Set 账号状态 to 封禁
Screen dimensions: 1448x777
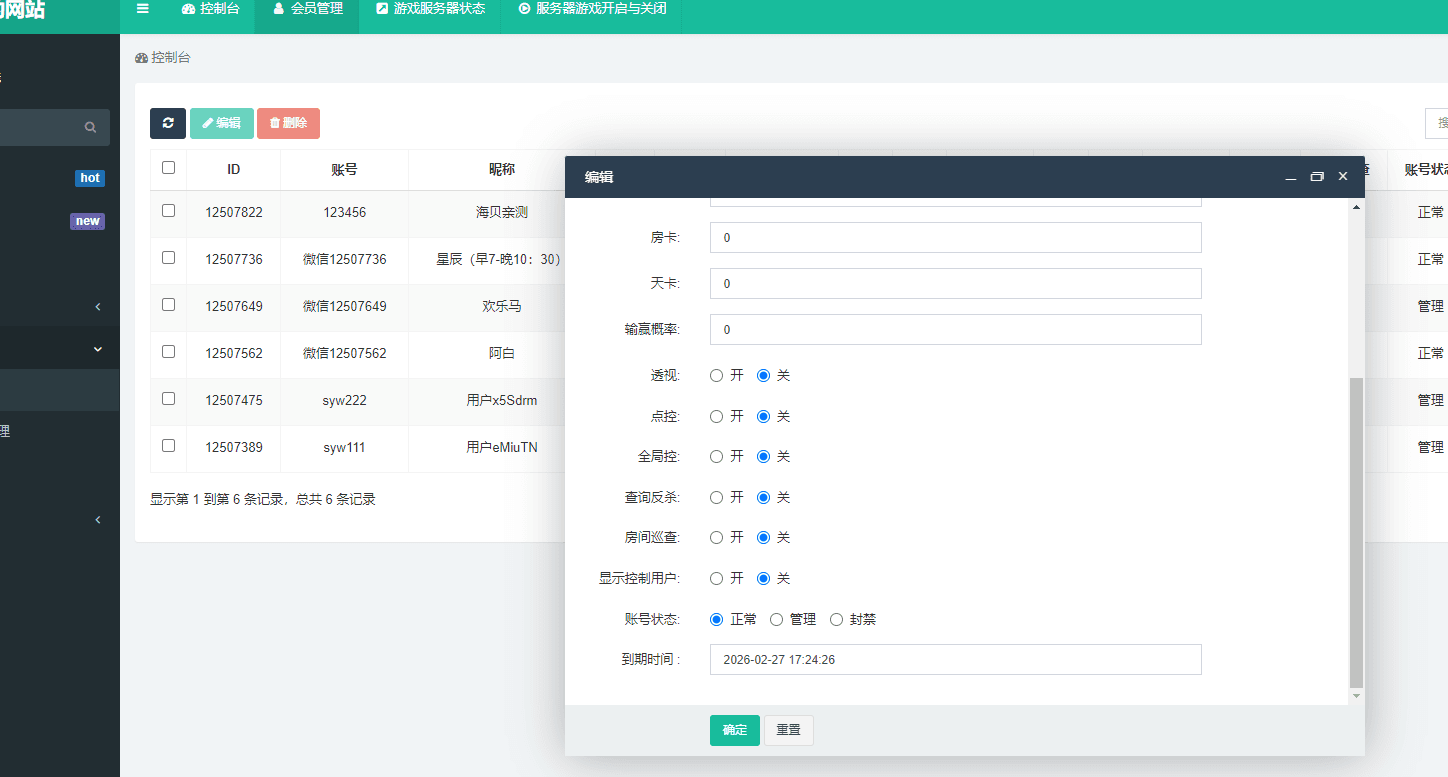(837, 620)
